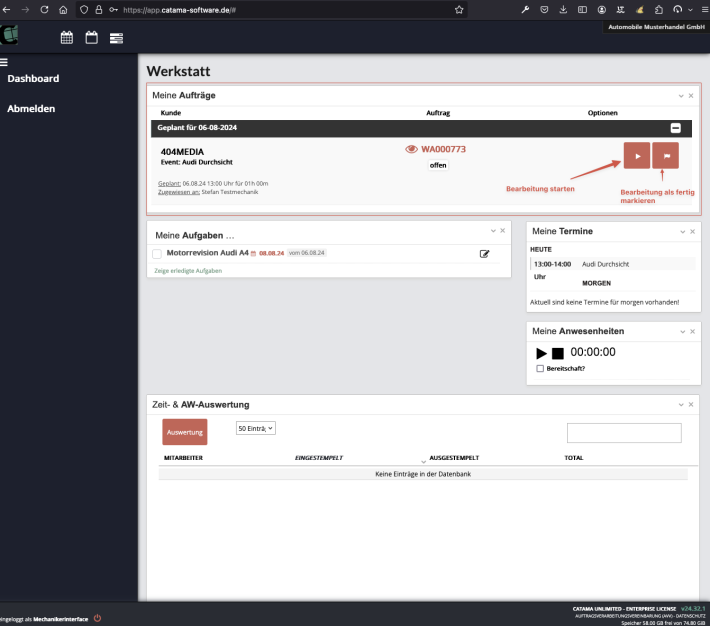The width and height of the screenshot is (710, 626).
Task: Check the Motorrevision Audi A4 task checkbox
Action: [x=157, y=254]
